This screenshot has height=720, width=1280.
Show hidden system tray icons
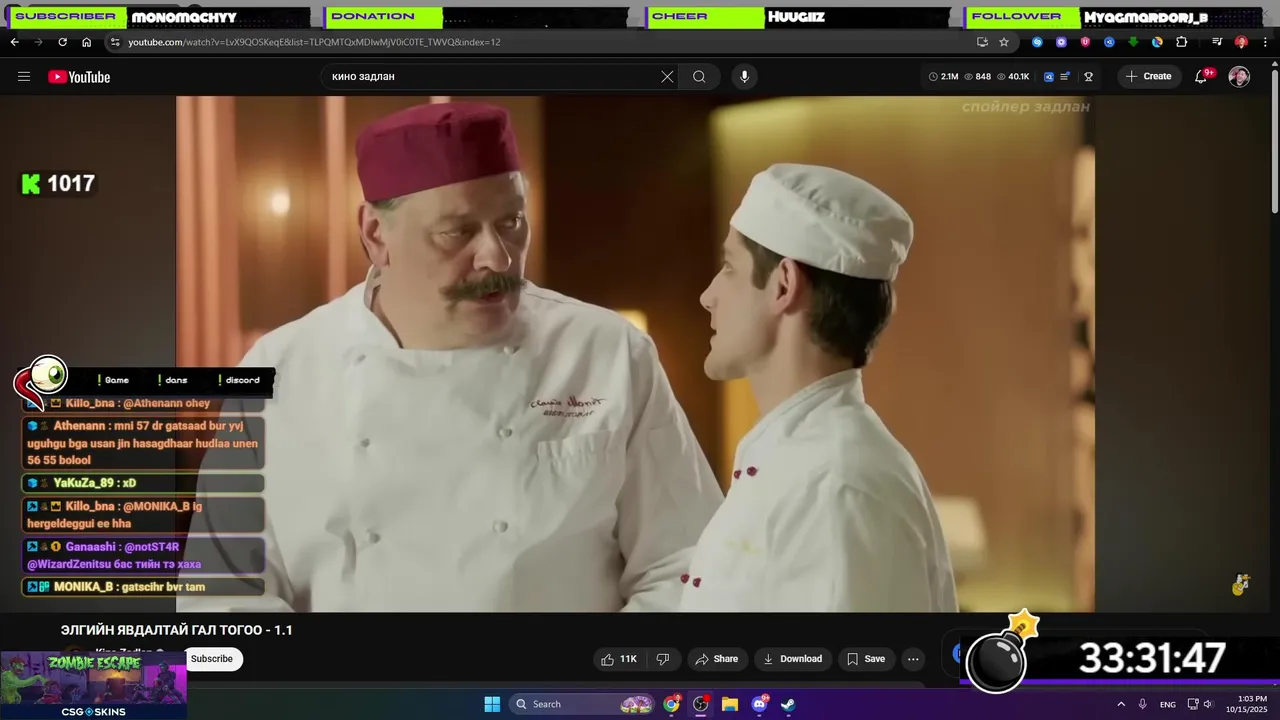tap(1120, 704)
